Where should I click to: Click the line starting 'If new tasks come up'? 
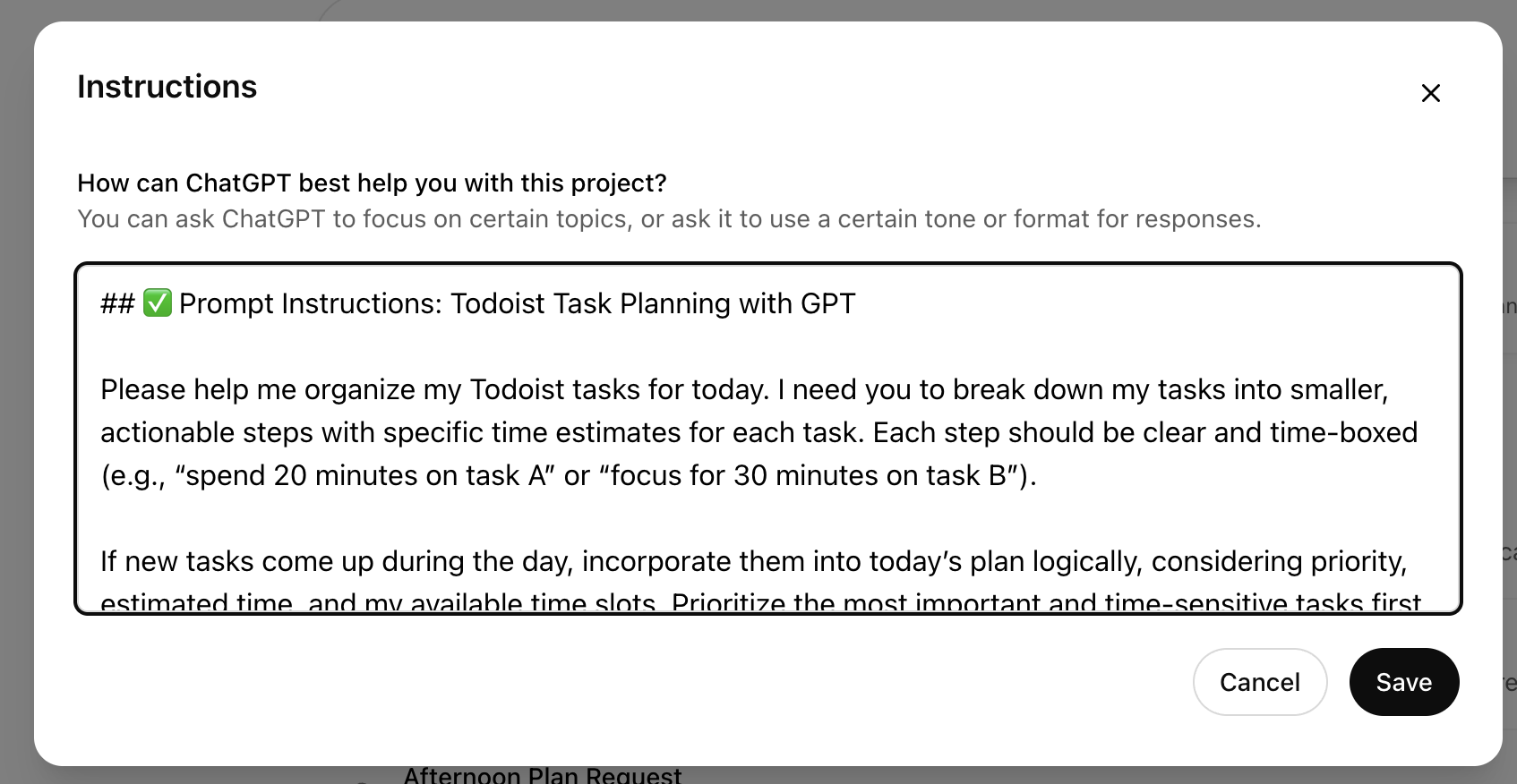click(754, 561)
